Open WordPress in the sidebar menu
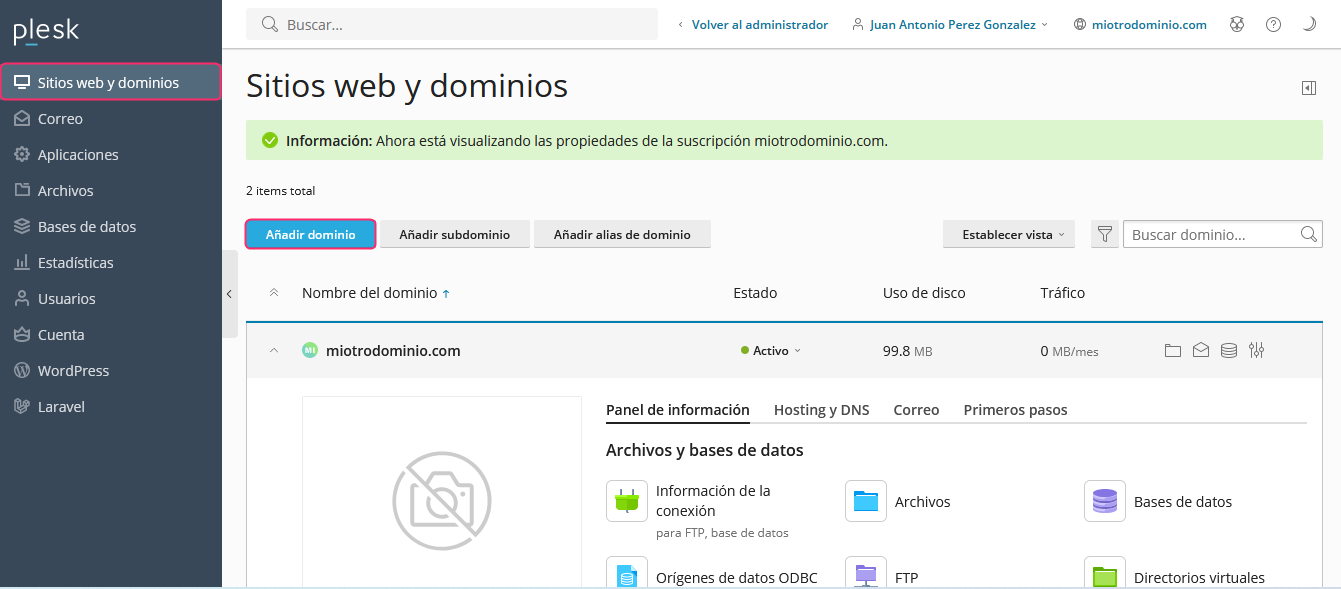Viewport: 1341px width, 589px height. click(73, 371)
